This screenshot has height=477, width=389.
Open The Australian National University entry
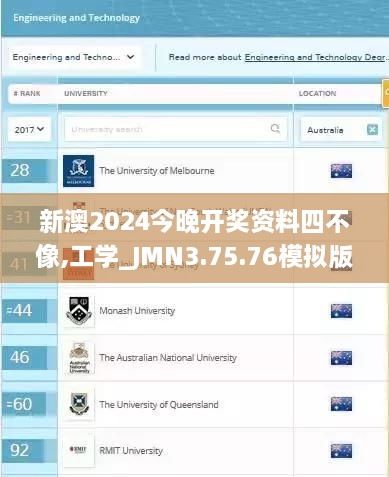point(168,358)
